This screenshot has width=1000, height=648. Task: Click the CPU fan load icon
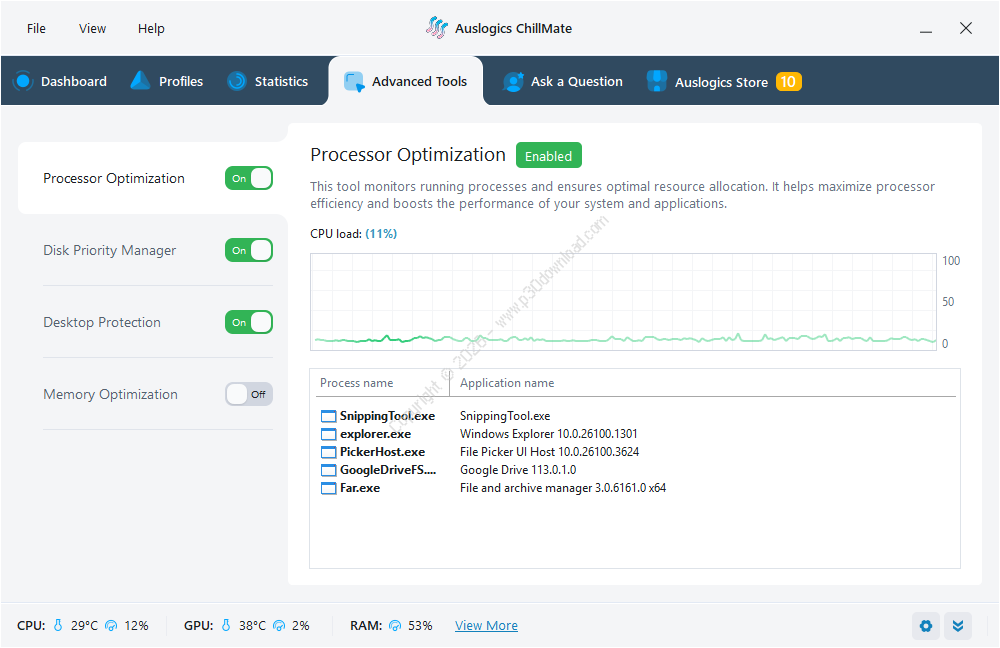click(x=111, y=626)
